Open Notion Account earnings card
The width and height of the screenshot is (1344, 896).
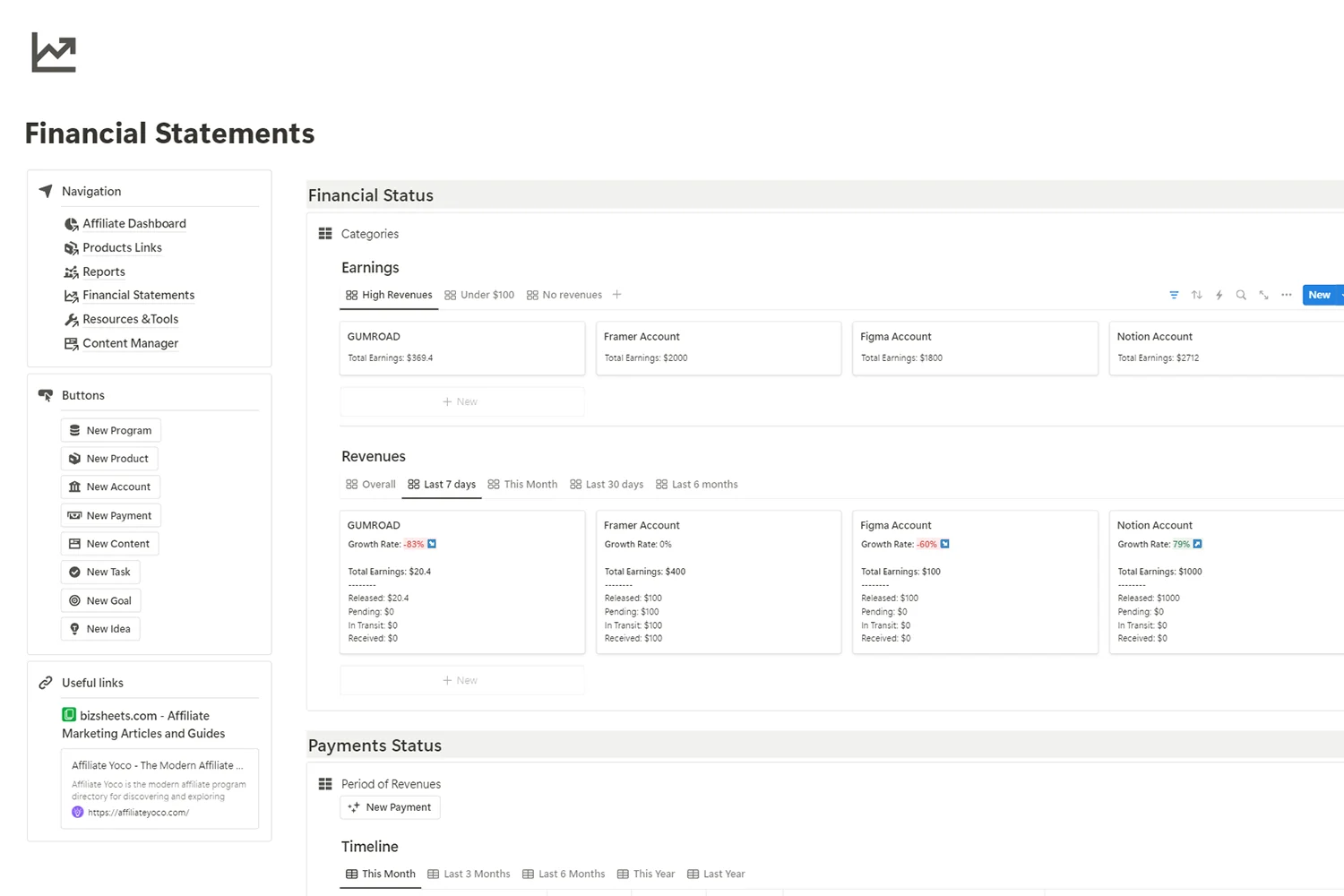[1227, 348]
